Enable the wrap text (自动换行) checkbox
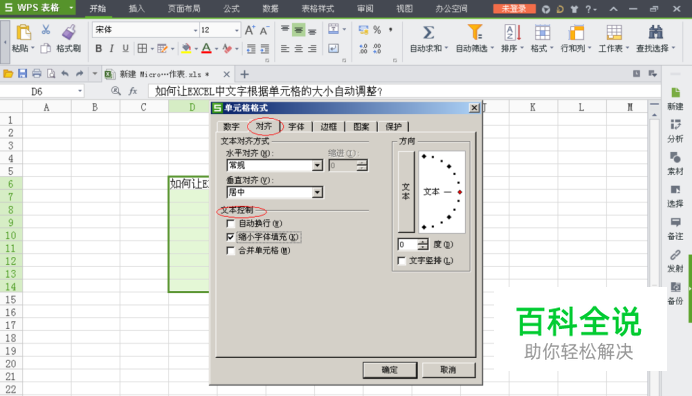The height and width of the screenshot is (396, 692). [230, 223]
